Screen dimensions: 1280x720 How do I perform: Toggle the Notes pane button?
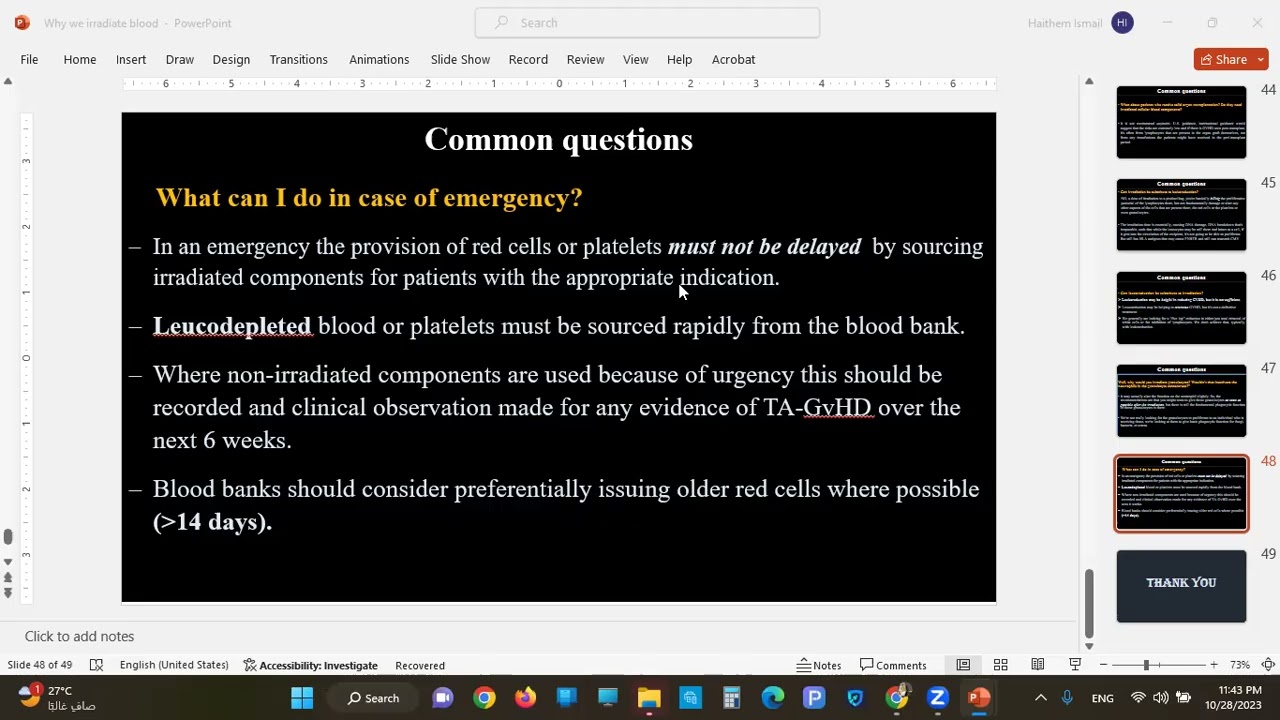[x=819, y=665]
